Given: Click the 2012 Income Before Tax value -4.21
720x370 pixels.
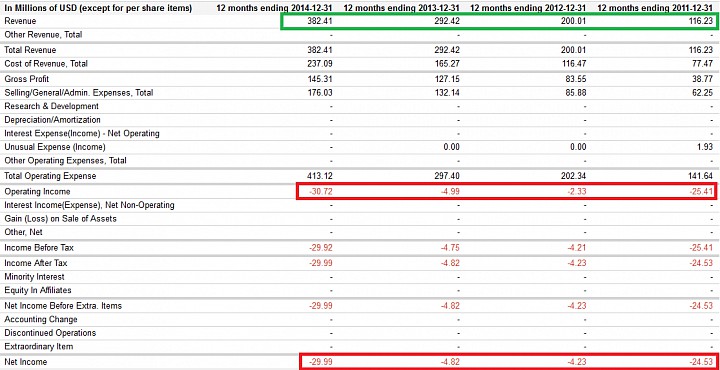Looking at the screenshot, I should [x=577, y=248].
